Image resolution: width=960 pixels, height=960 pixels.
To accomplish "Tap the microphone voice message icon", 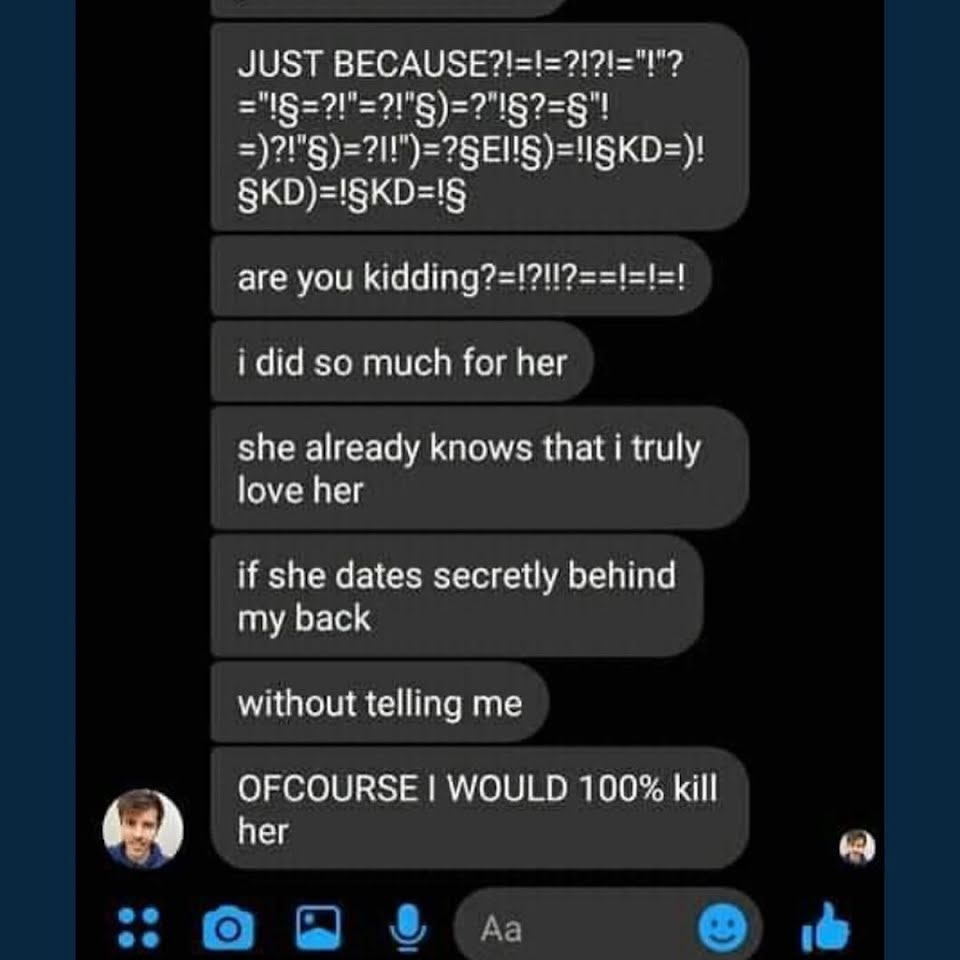I will tap(408, 930).
